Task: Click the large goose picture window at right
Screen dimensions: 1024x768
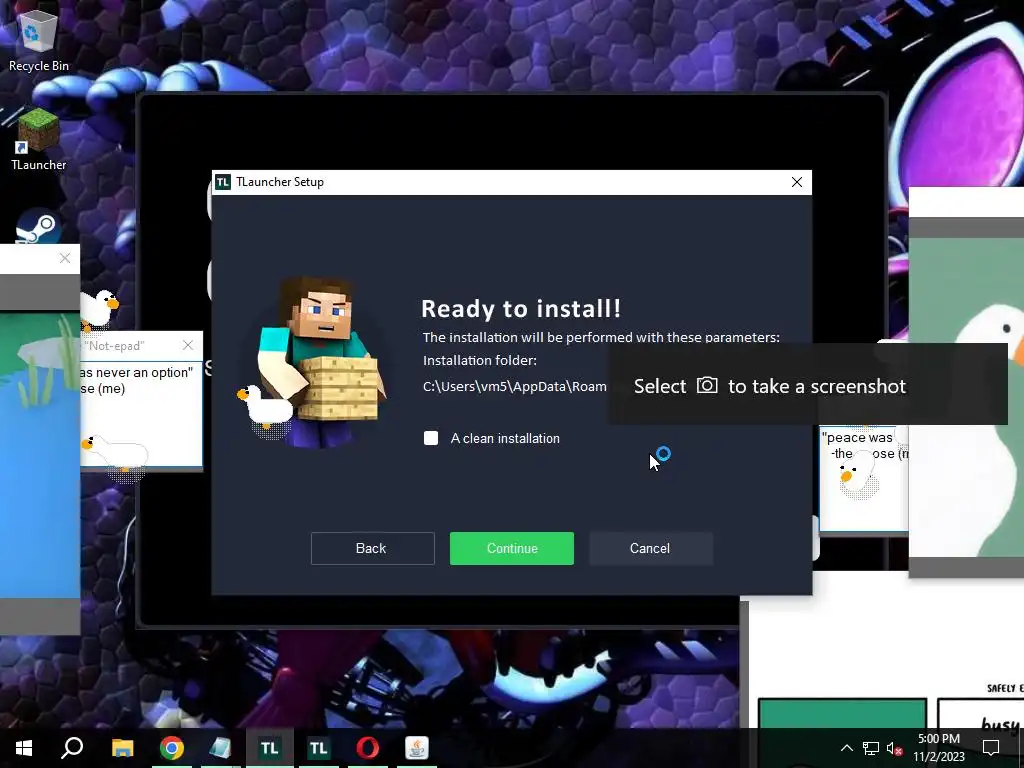Action: (967, 382)
